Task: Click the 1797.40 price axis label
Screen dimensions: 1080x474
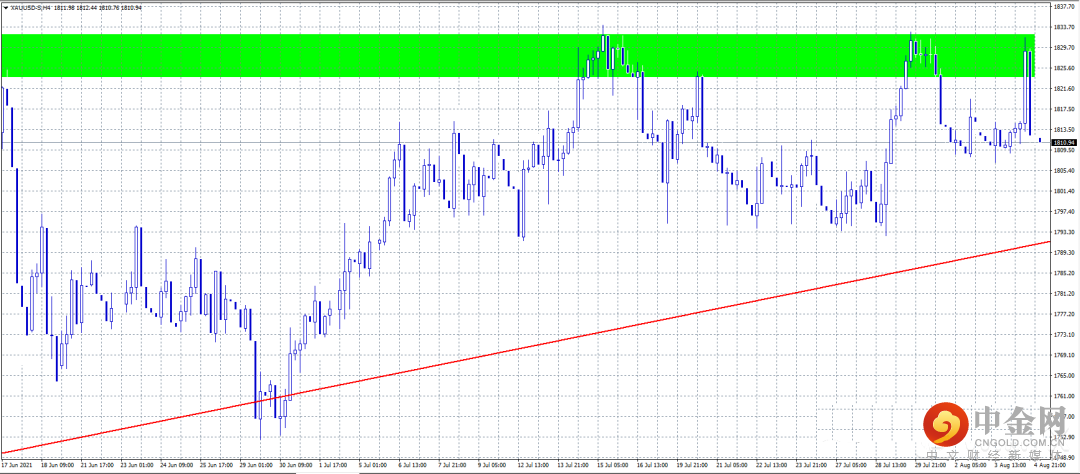Action: 1065,212
